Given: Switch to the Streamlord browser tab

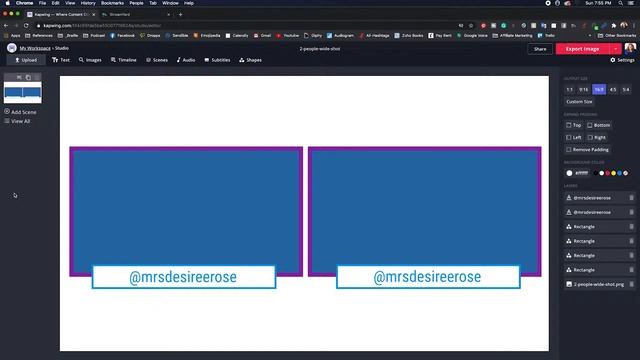Looking at the screenshot, I should [136, 15].
